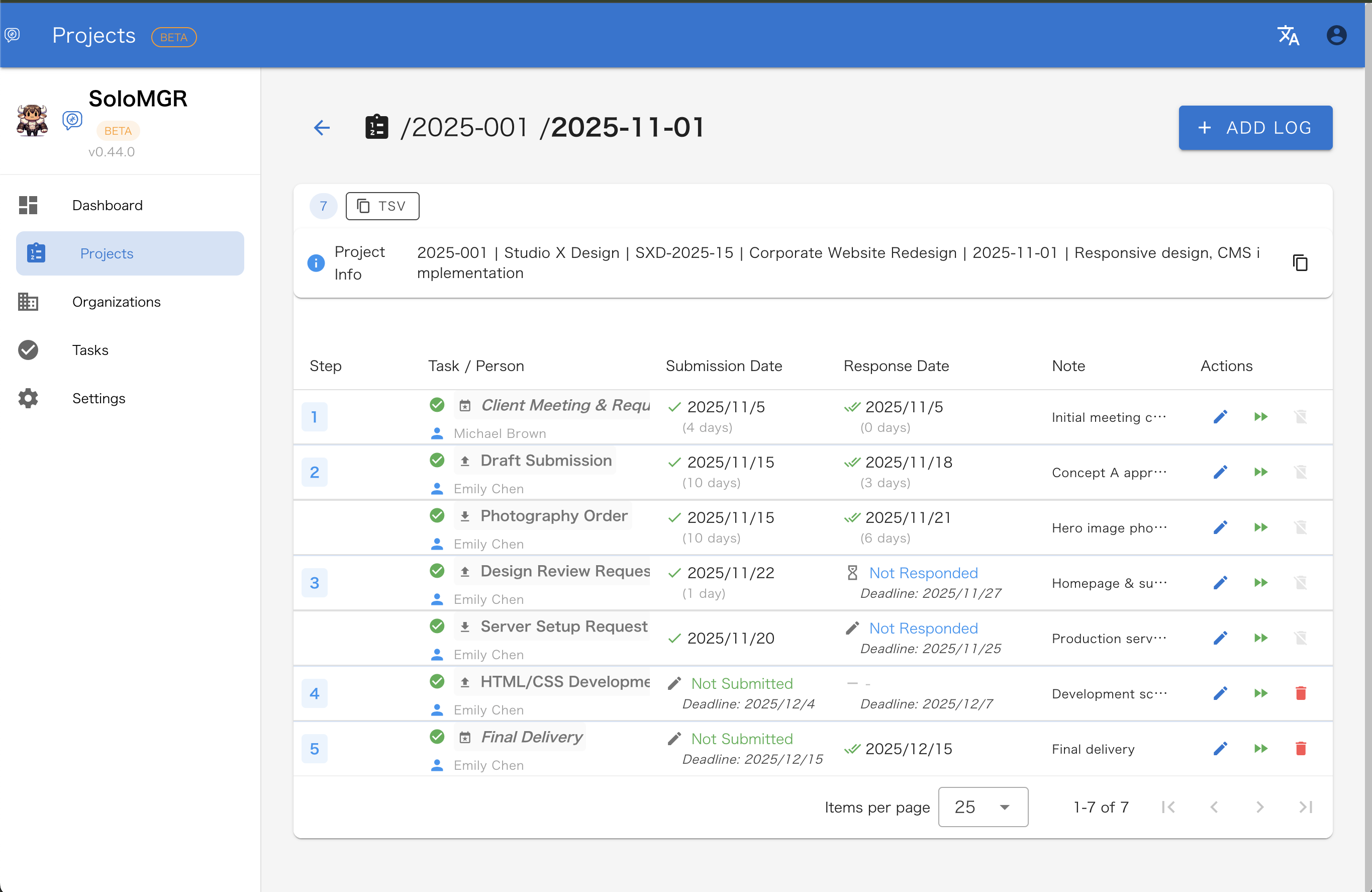
Task: Open the Items per page dropdown
Action: tap(983, 807)
